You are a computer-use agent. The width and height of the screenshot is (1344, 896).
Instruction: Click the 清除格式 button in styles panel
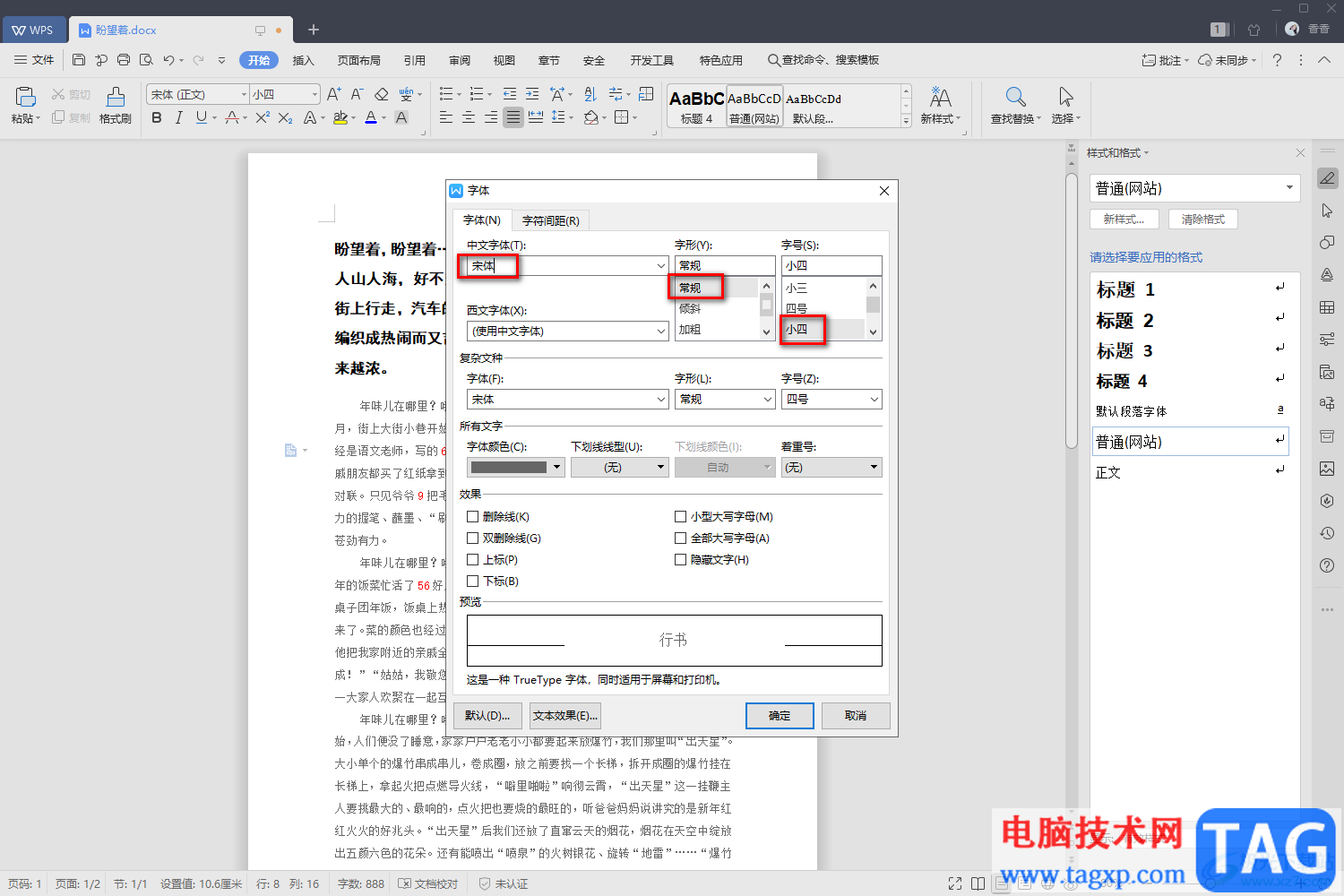coord(1202,219)
